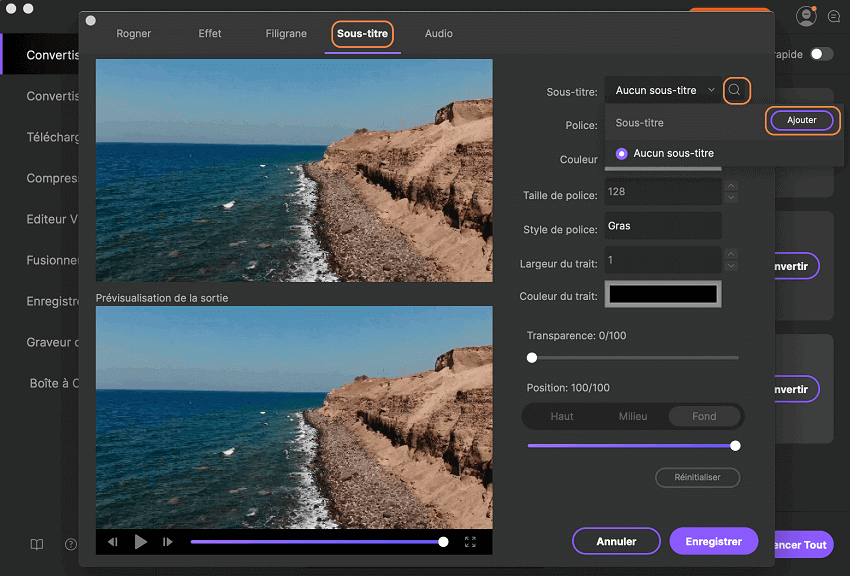Expand preview to fullscreen
Viewport: 850px width, 576px height.
pos(470,542)
